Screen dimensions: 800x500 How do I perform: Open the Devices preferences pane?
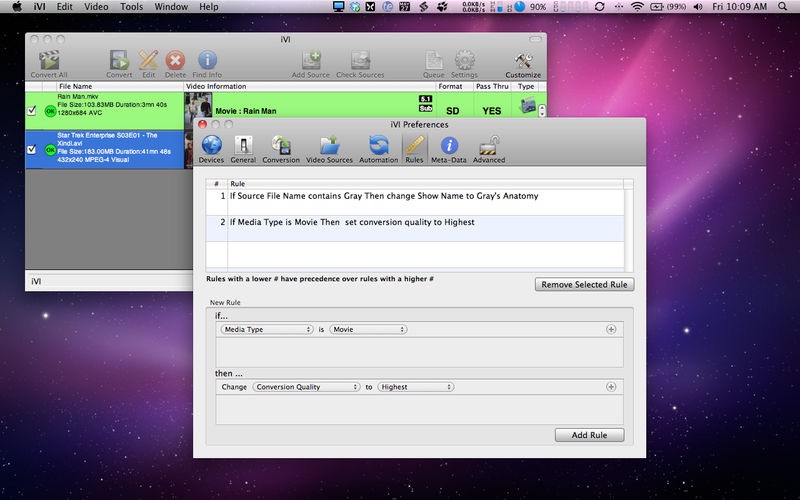[211, 149]
